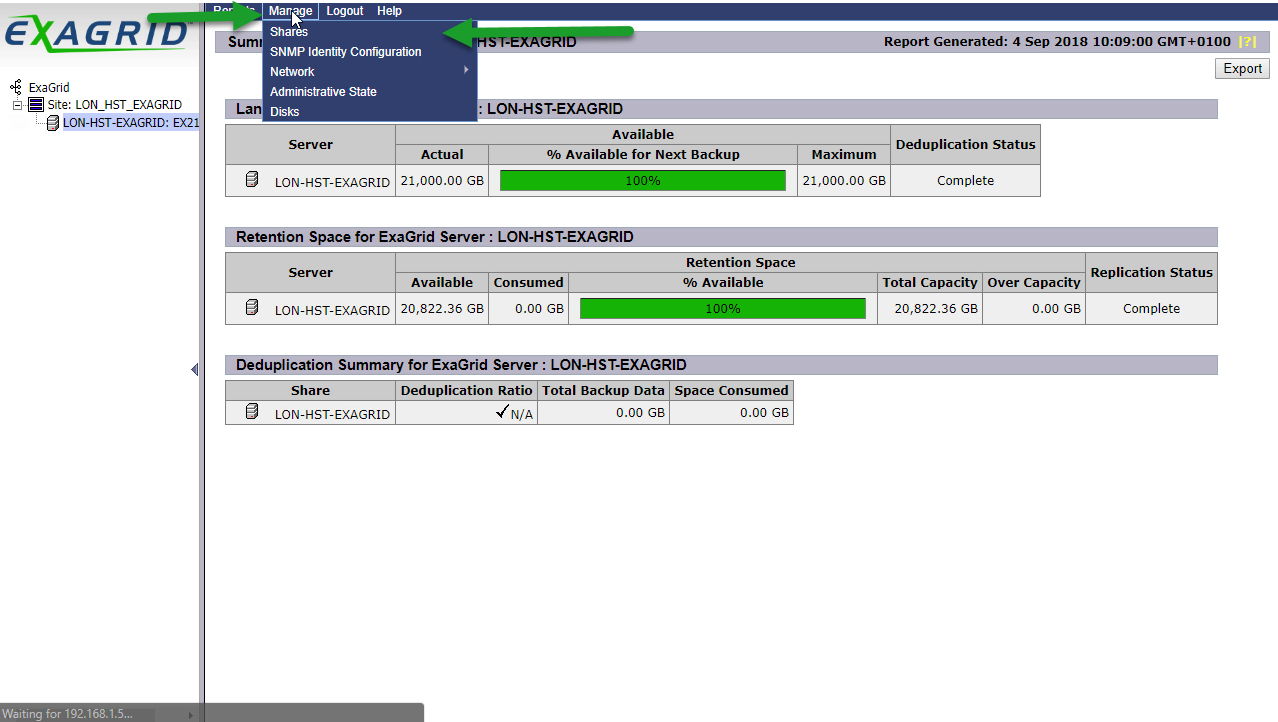
Task: Click LON-HST-EXAGRID in Landing Space table
Action: coord(332,183)
